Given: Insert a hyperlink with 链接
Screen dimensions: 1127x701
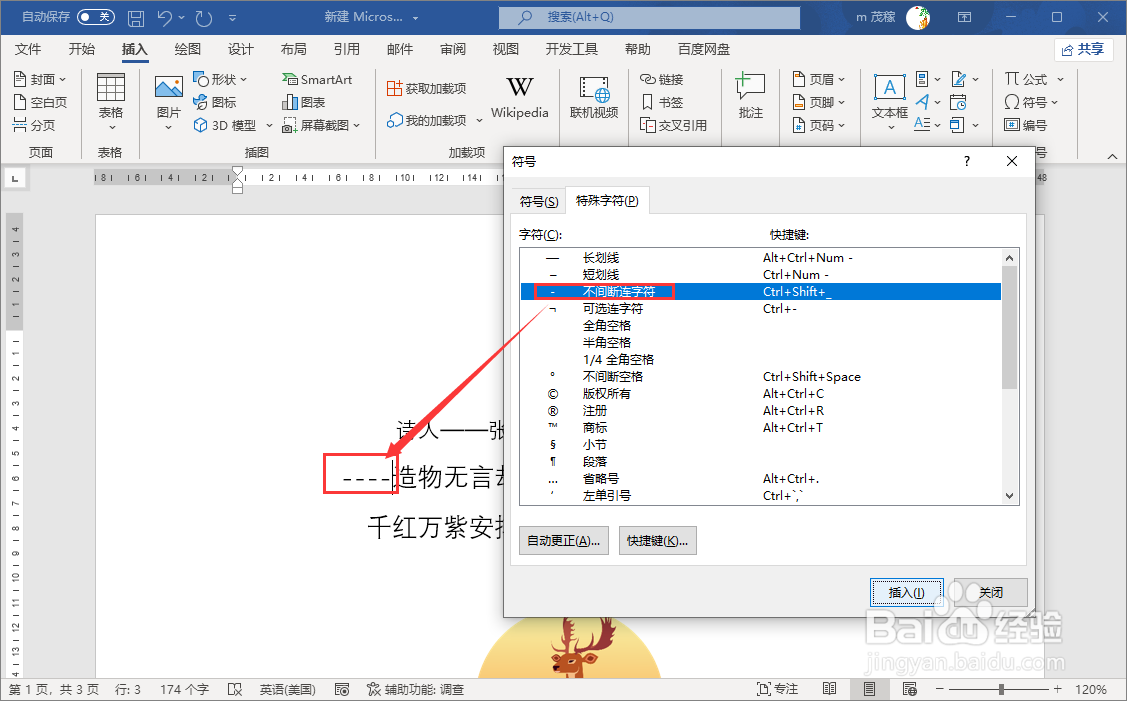Looking at the screenshot, I should click(661, 79).
